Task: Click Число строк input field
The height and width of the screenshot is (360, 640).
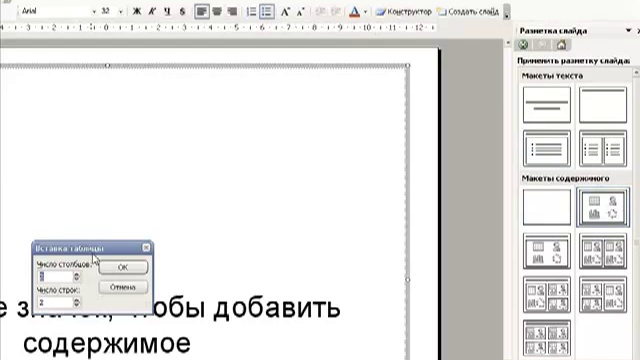Action: pos(55,302)
